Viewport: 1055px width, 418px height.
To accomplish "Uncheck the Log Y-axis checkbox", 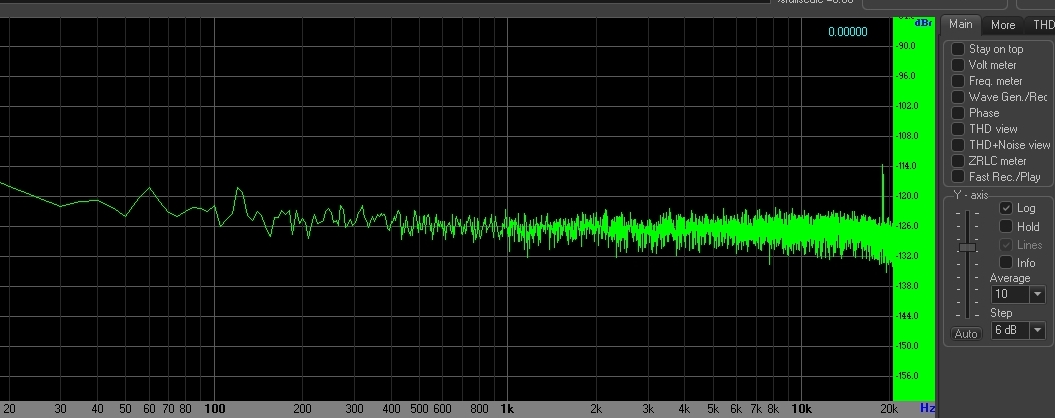I will tap(1006, 208).
